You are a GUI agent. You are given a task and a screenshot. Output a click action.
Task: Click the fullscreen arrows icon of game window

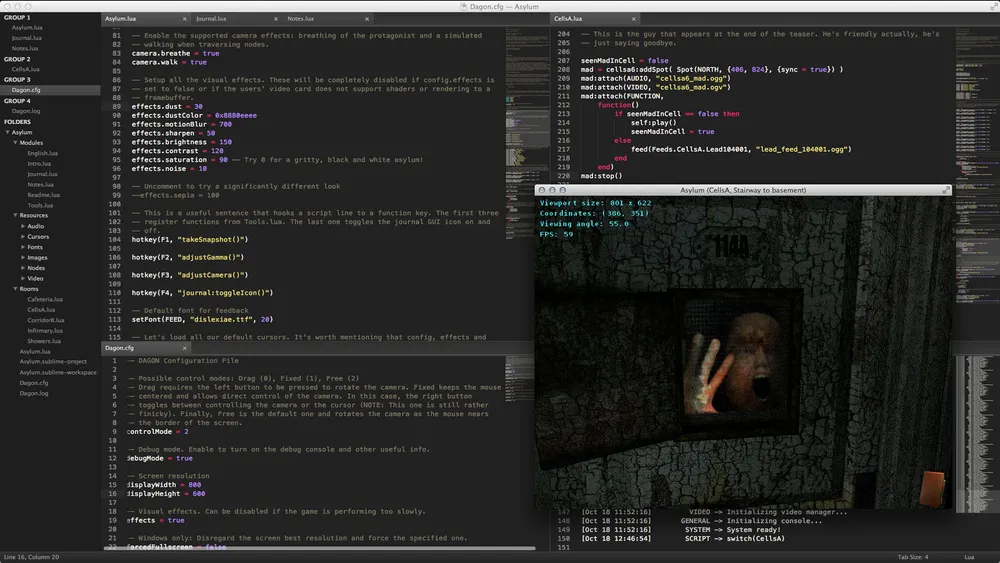tap(946, 189)
